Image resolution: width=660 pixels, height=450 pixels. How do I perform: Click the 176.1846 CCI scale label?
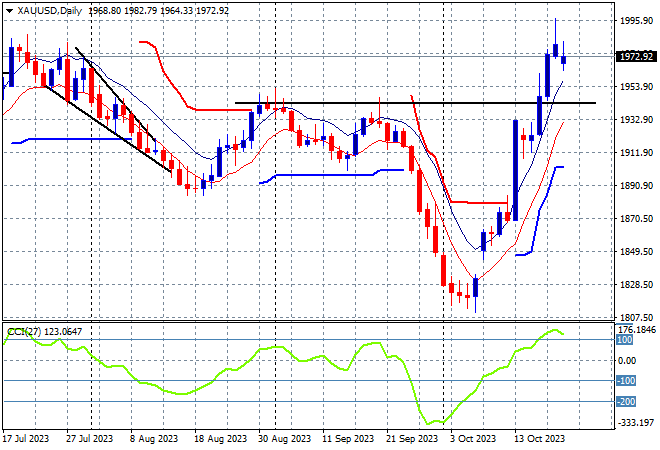click(635, 329)
